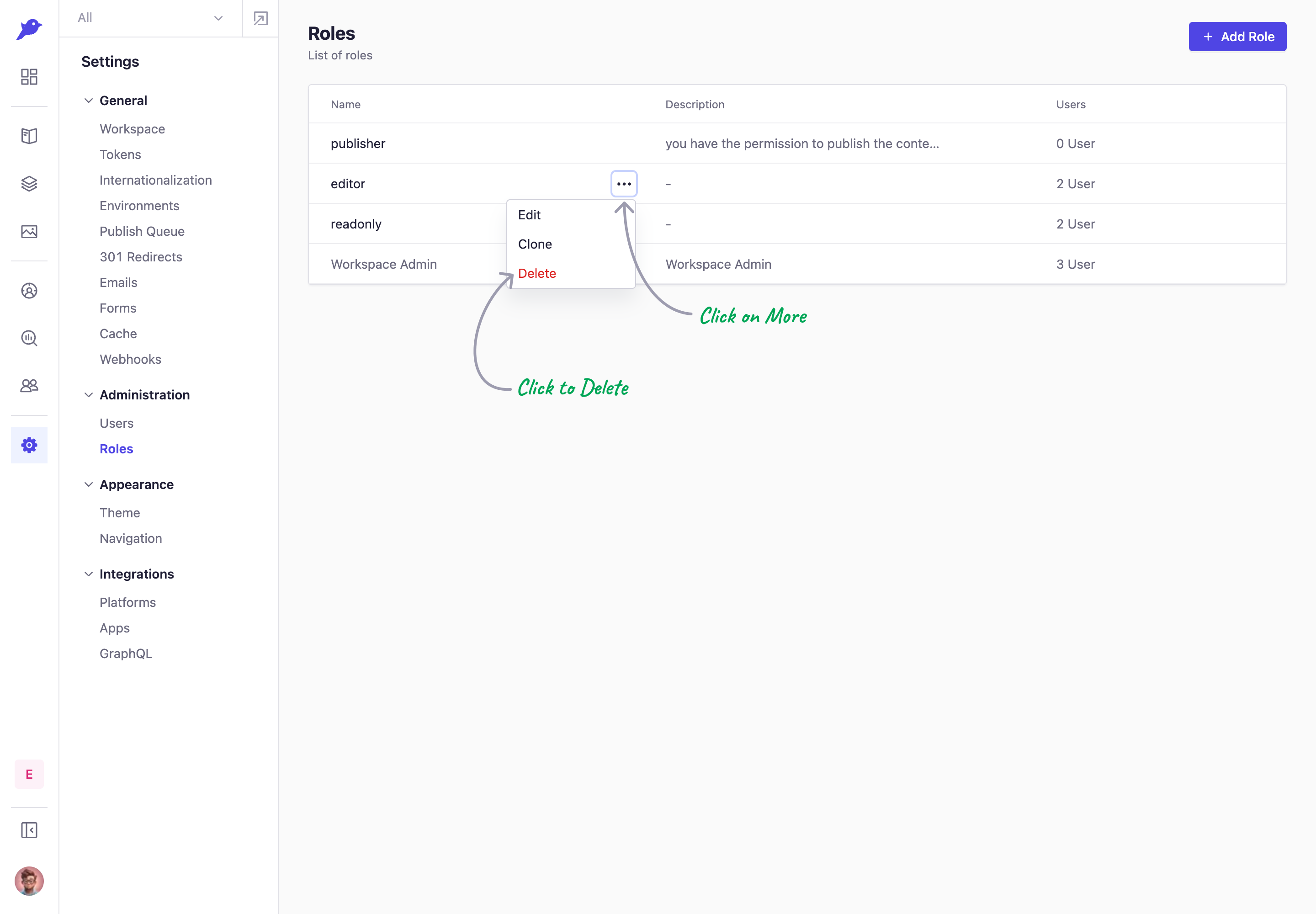The width and height of the screenshot is (1316, 914).
Task: Open the All environment dropdown
Action: pyautogui.click(x=150, y=18)
